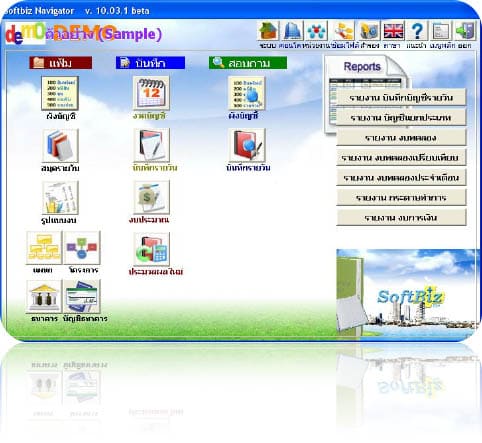482x443 pixels.
Task: Open the blue question mark help icon
Action: click(x=417, y=31)
